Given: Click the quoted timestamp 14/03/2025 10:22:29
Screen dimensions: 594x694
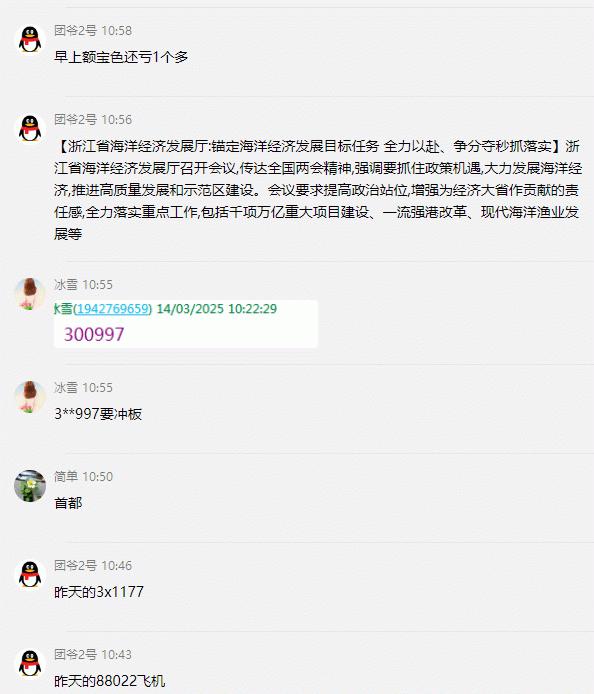Looking at the screenshot, I should (x=217, y=308).
